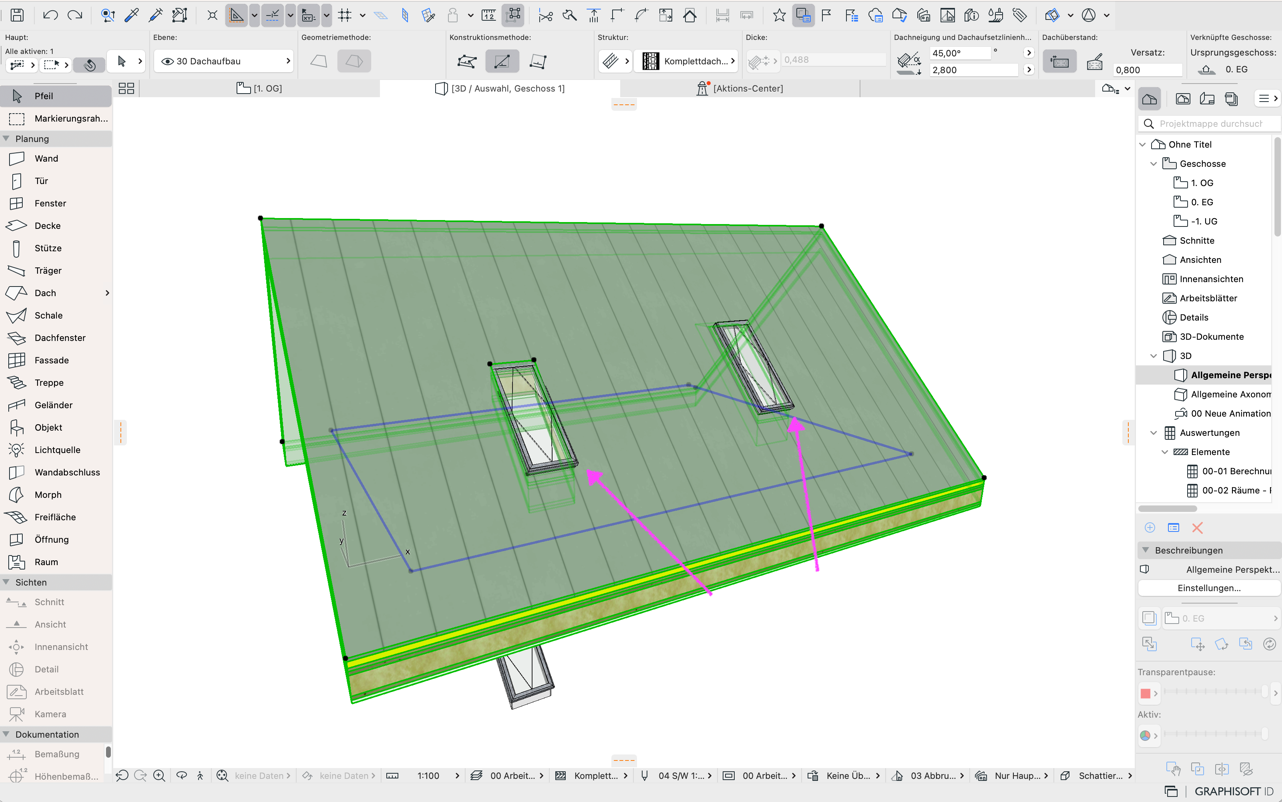Switch to the 3D / Auswahl tab
Screen dimensions: 1282x802
[x=500, y=88]
